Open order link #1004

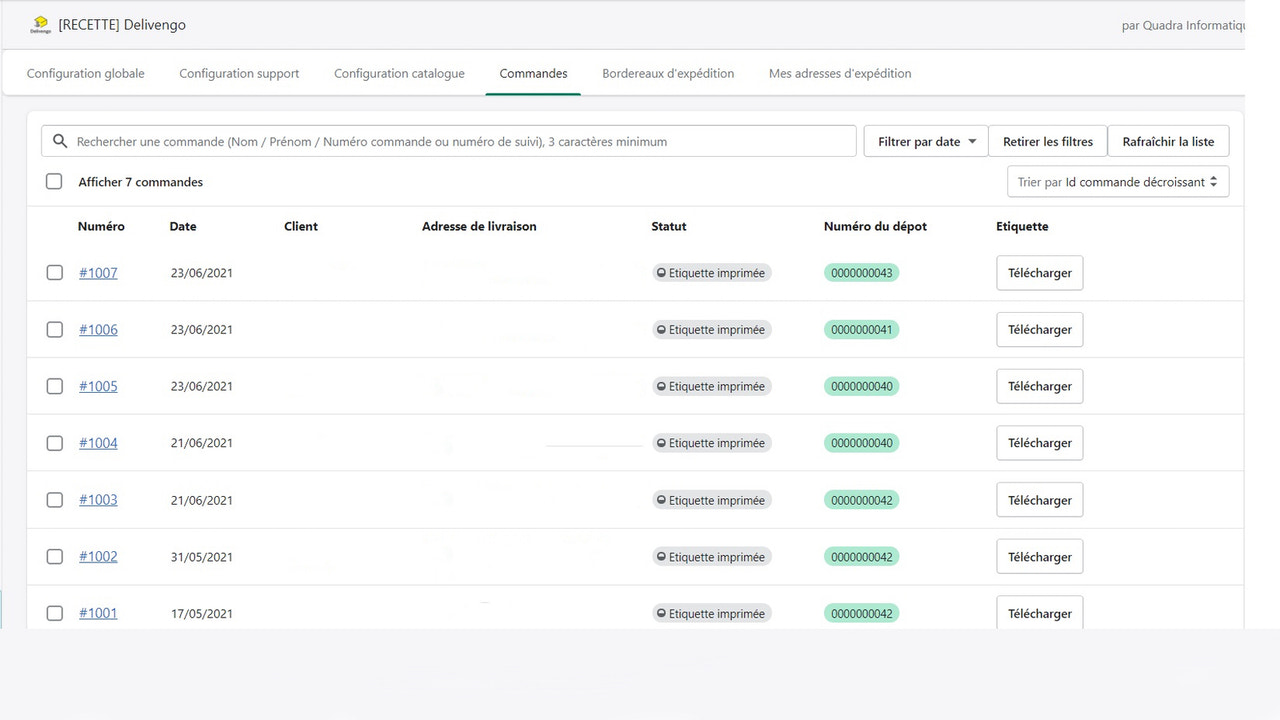point(98,443)
